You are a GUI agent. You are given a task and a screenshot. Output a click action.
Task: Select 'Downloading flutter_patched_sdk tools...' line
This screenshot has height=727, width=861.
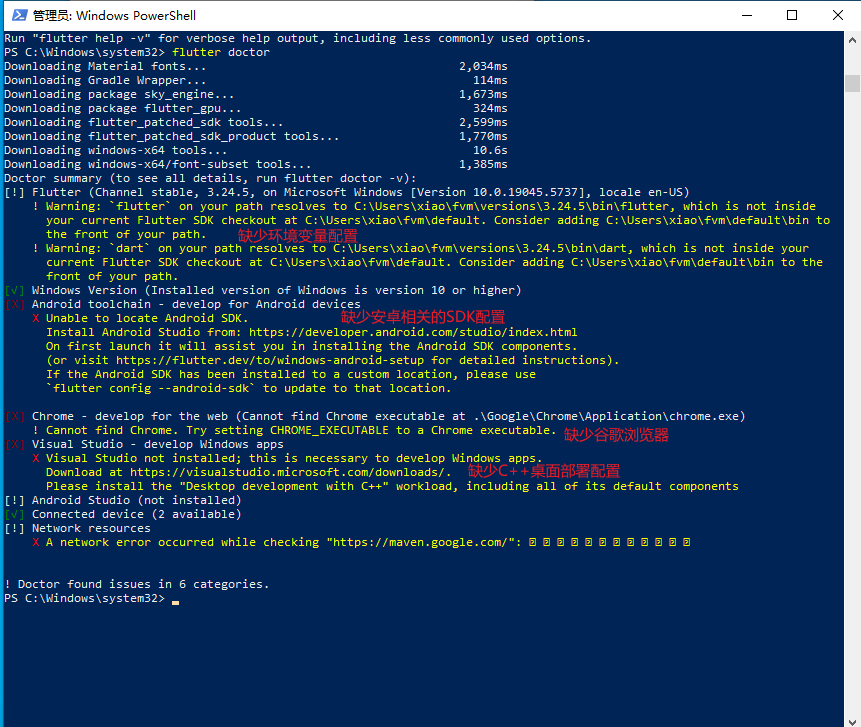point(143,122)
